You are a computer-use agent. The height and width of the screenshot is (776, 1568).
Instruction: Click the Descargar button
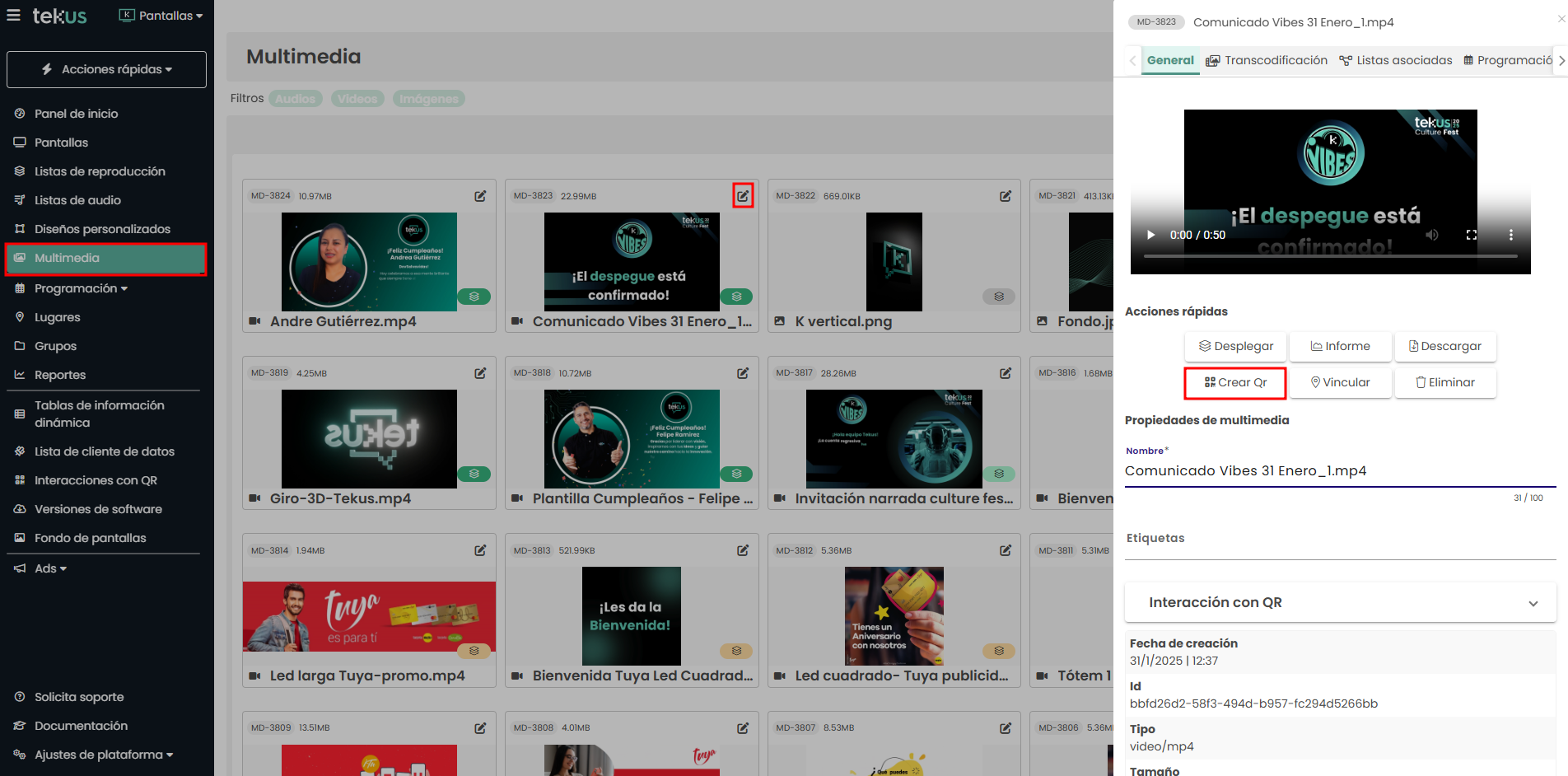[x=1445, y=346]
